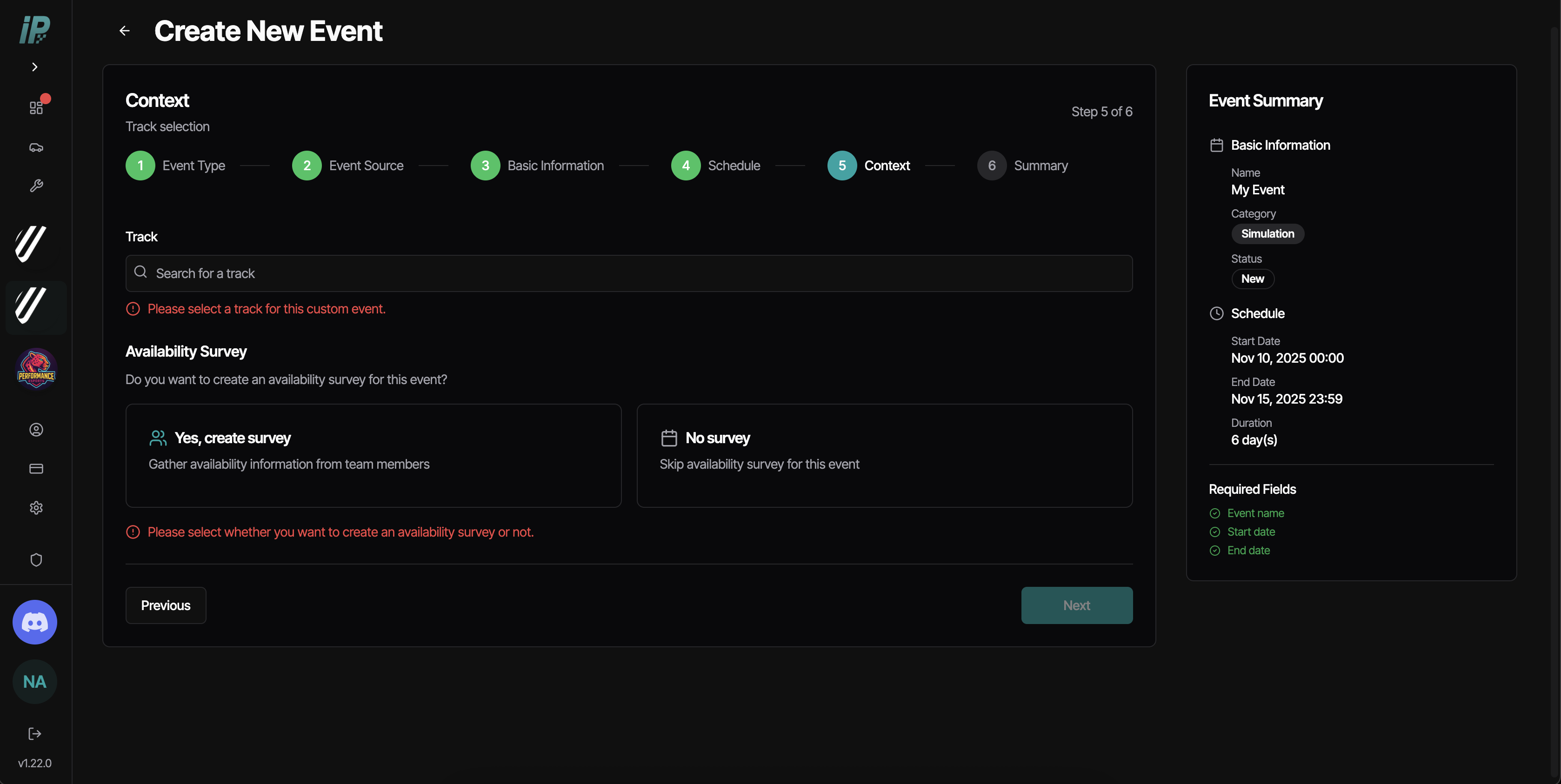Select step 5 Context

(868, 166)
